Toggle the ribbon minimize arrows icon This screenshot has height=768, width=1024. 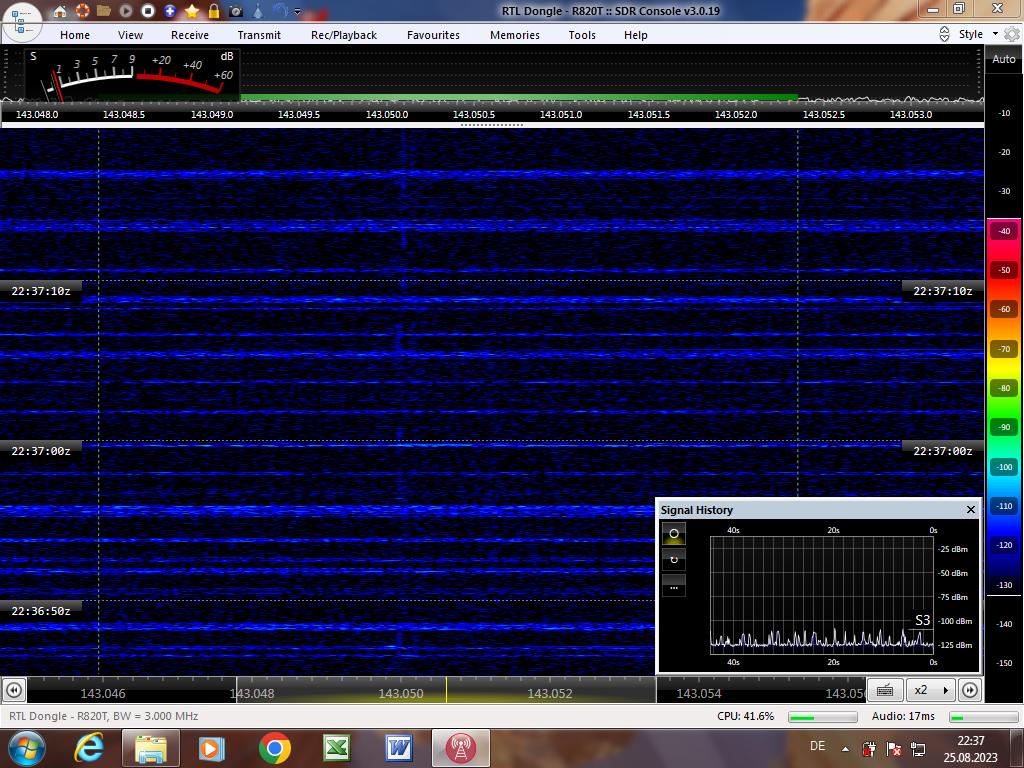[x=944, y=35]
